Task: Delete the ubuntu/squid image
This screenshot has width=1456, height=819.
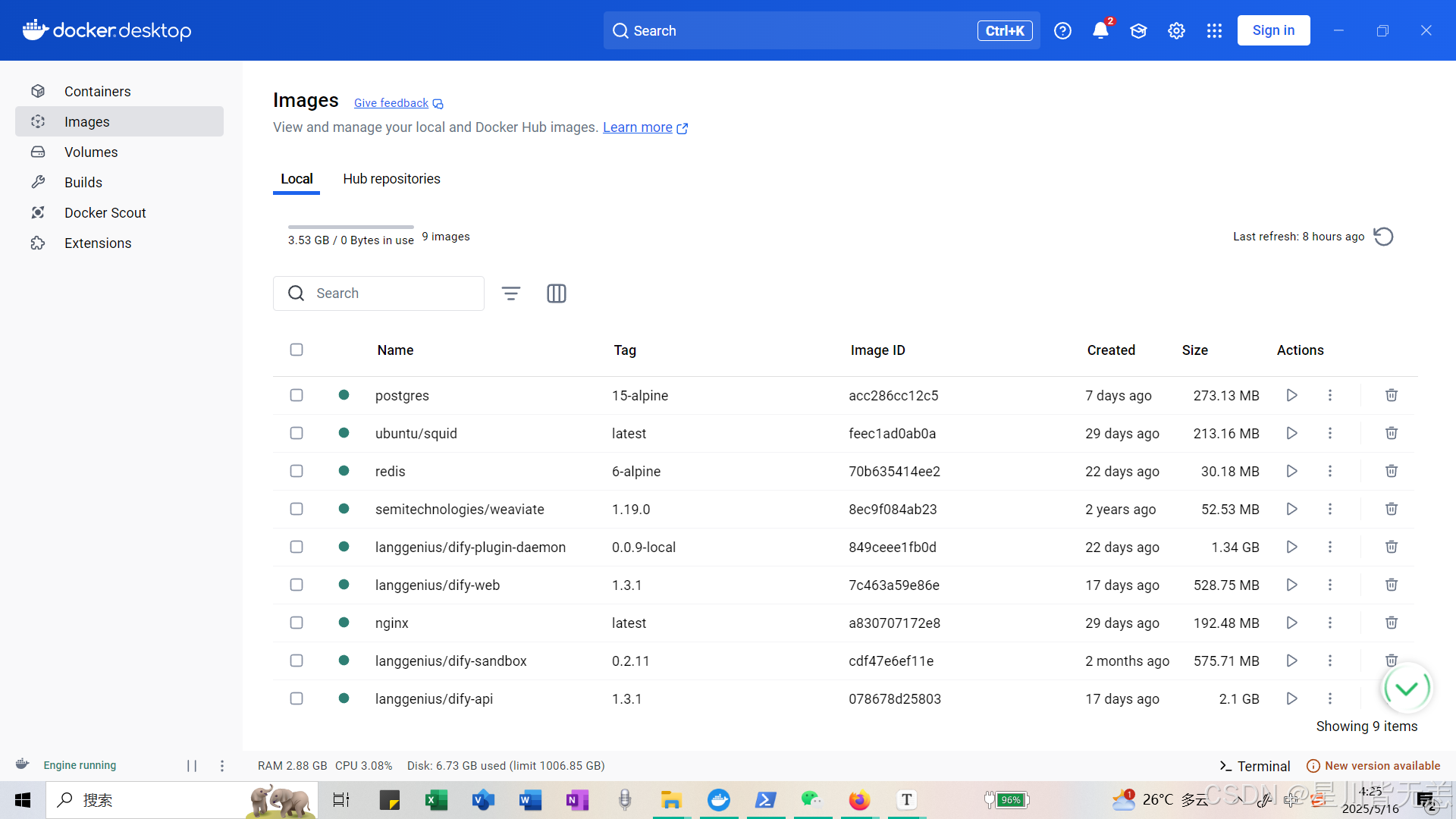Action: click(x=1391, y=433)
